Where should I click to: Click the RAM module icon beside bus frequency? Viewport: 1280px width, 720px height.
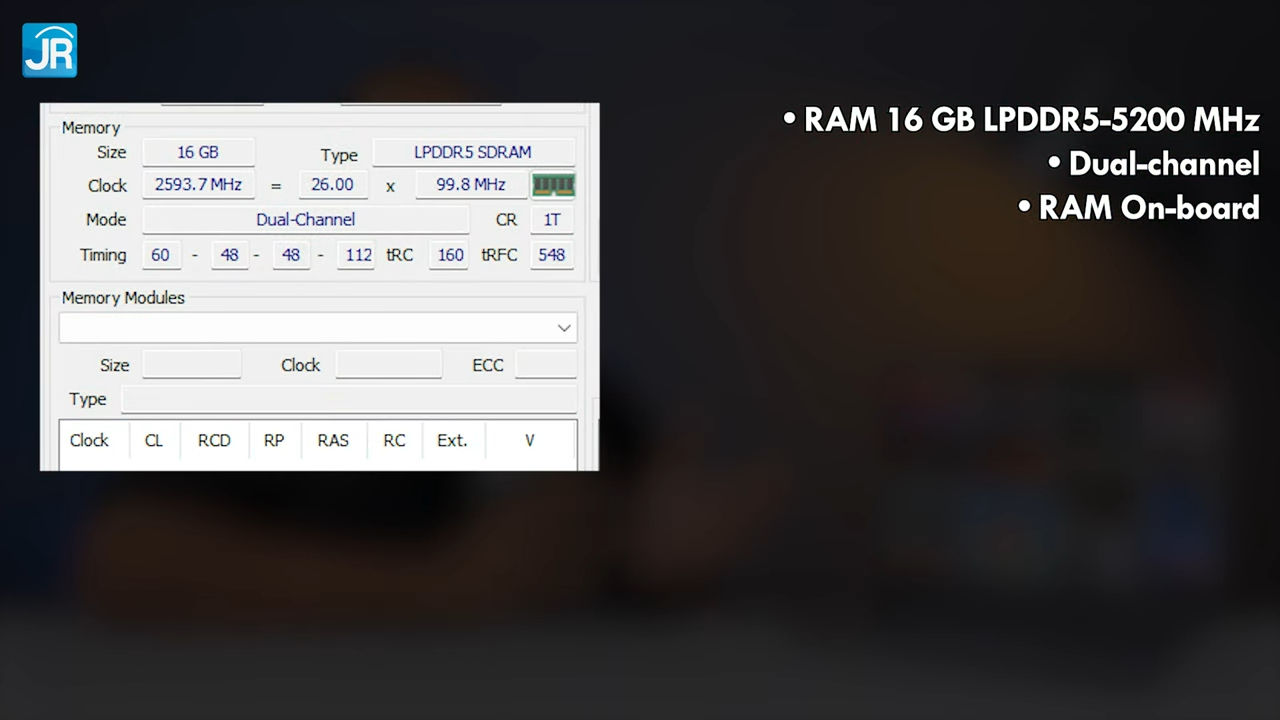pos(553,184)
